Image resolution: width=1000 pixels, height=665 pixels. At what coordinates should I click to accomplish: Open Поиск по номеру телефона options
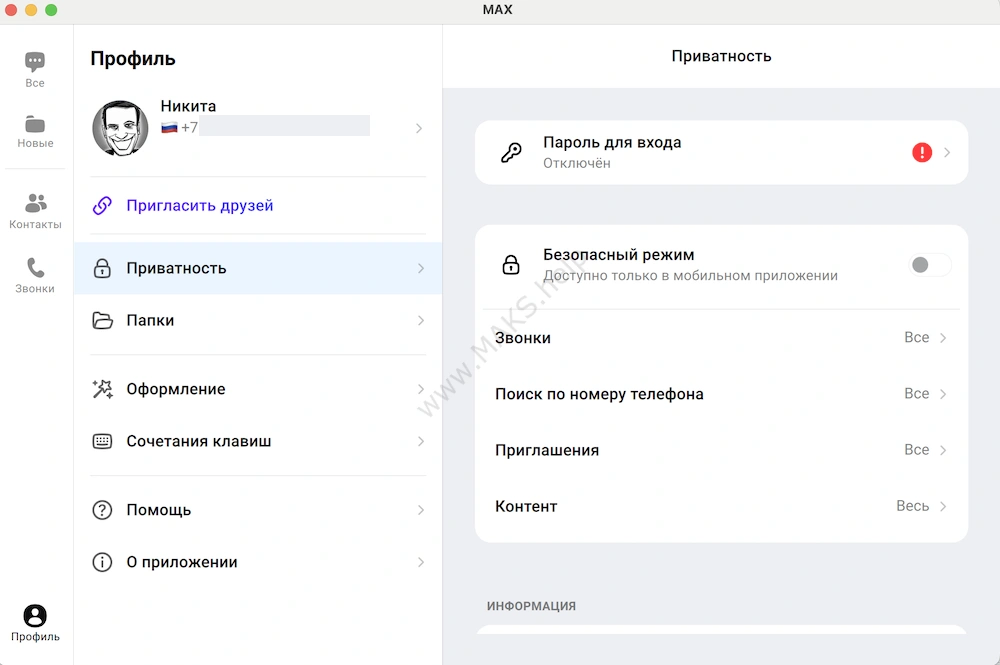tap(720, 394)
